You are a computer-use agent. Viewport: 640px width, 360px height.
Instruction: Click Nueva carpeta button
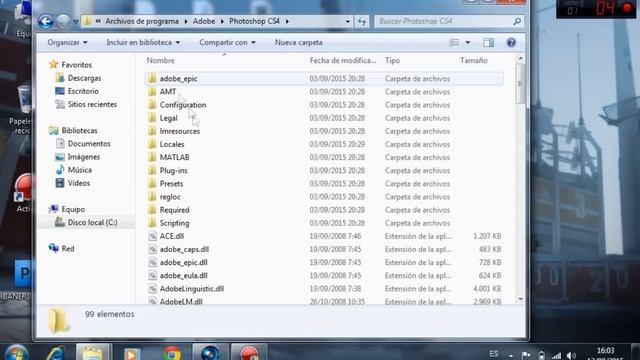[298, 42]
